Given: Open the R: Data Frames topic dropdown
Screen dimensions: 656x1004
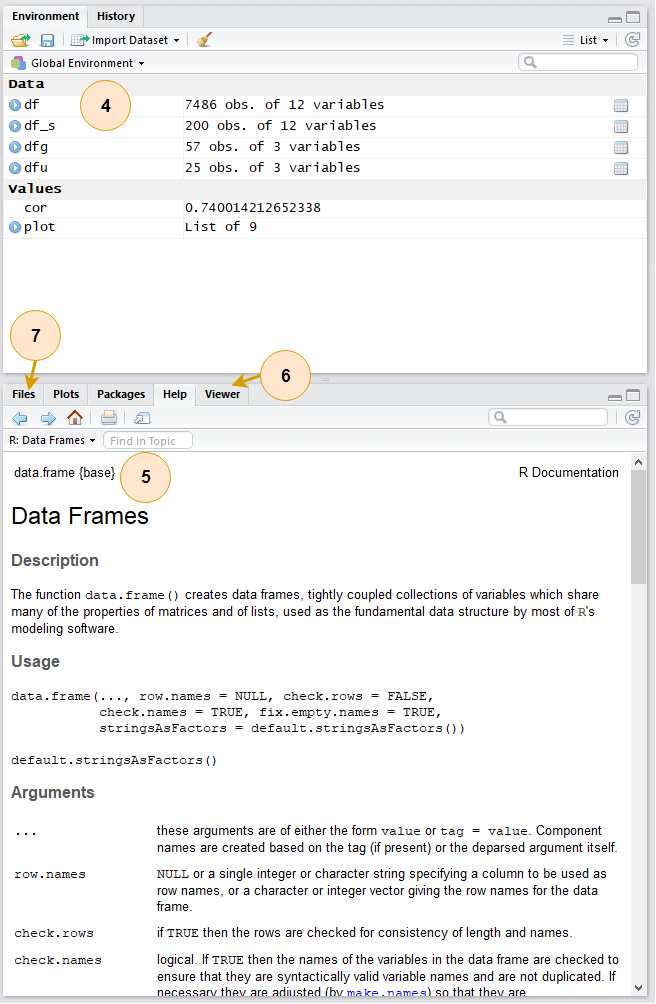Looking at the screenshot, I should coord(52,440).
